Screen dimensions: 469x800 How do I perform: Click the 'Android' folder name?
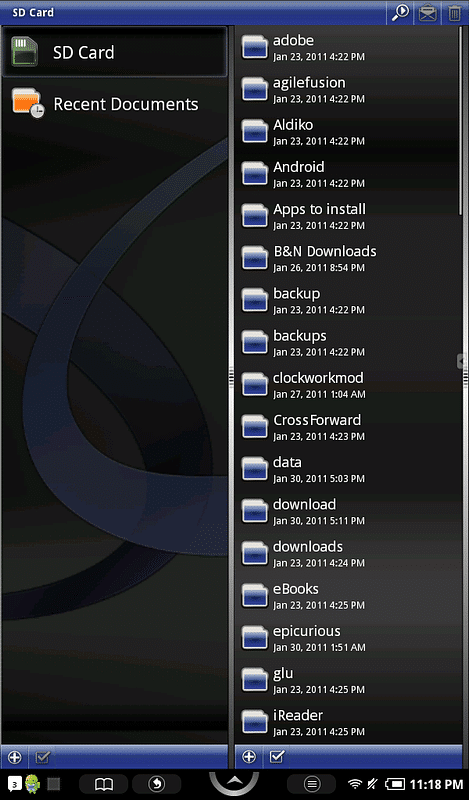[x=299, y=167]
